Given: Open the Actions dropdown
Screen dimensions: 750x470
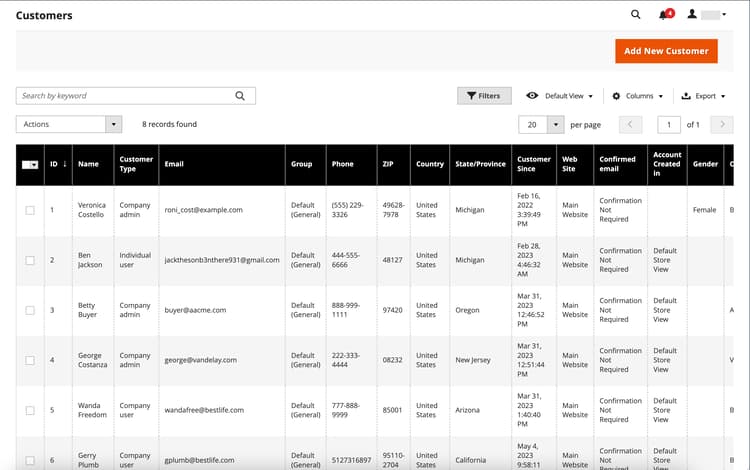Looking at the screenshot, I should pyautogui.click(x=69, y=124).
